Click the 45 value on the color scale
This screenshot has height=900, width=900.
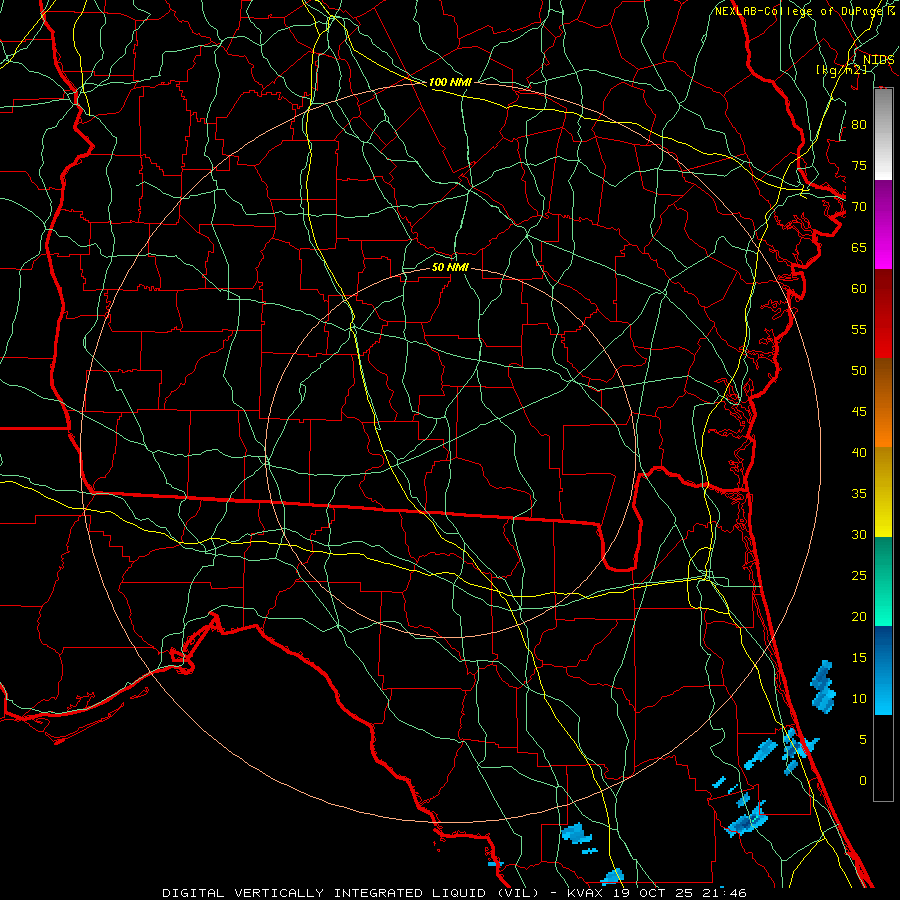[859, 412]
